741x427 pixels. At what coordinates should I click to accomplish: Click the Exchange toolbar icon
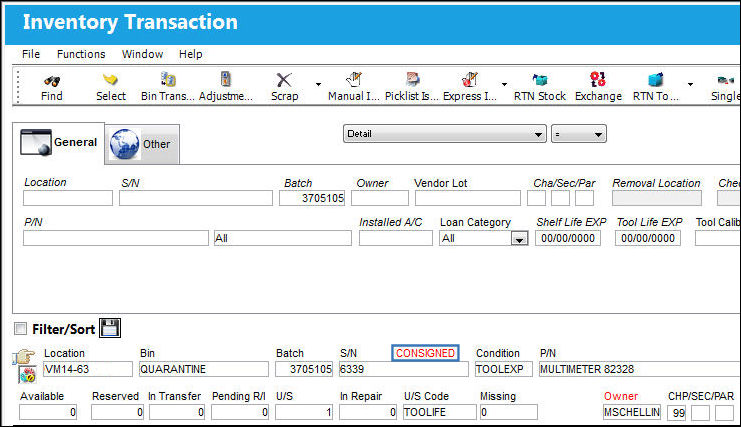pos(598,79)
